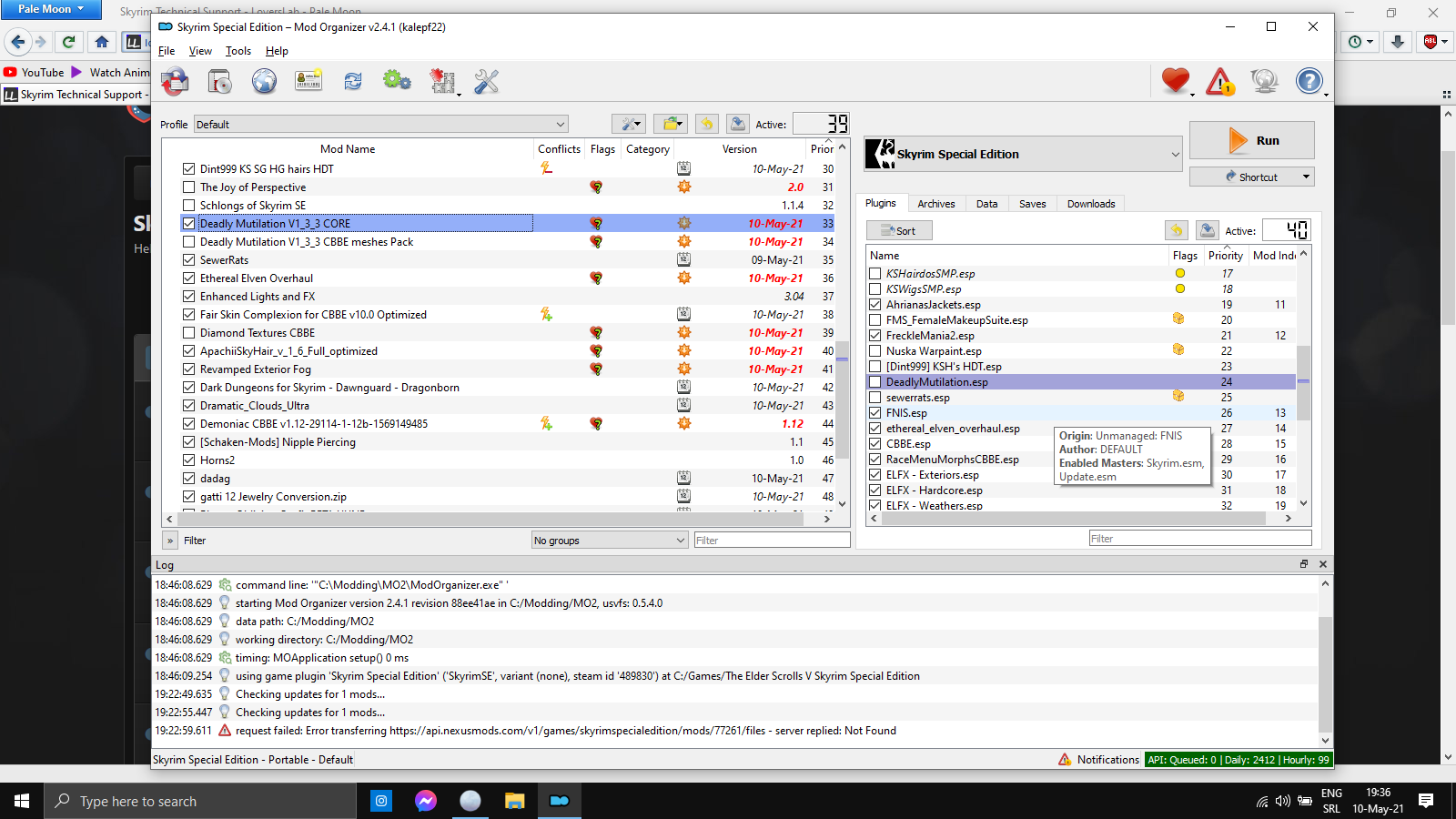Create plugin list backup icon
The width and height of the screenshot is (1456, 819).
pos(1208,230)
